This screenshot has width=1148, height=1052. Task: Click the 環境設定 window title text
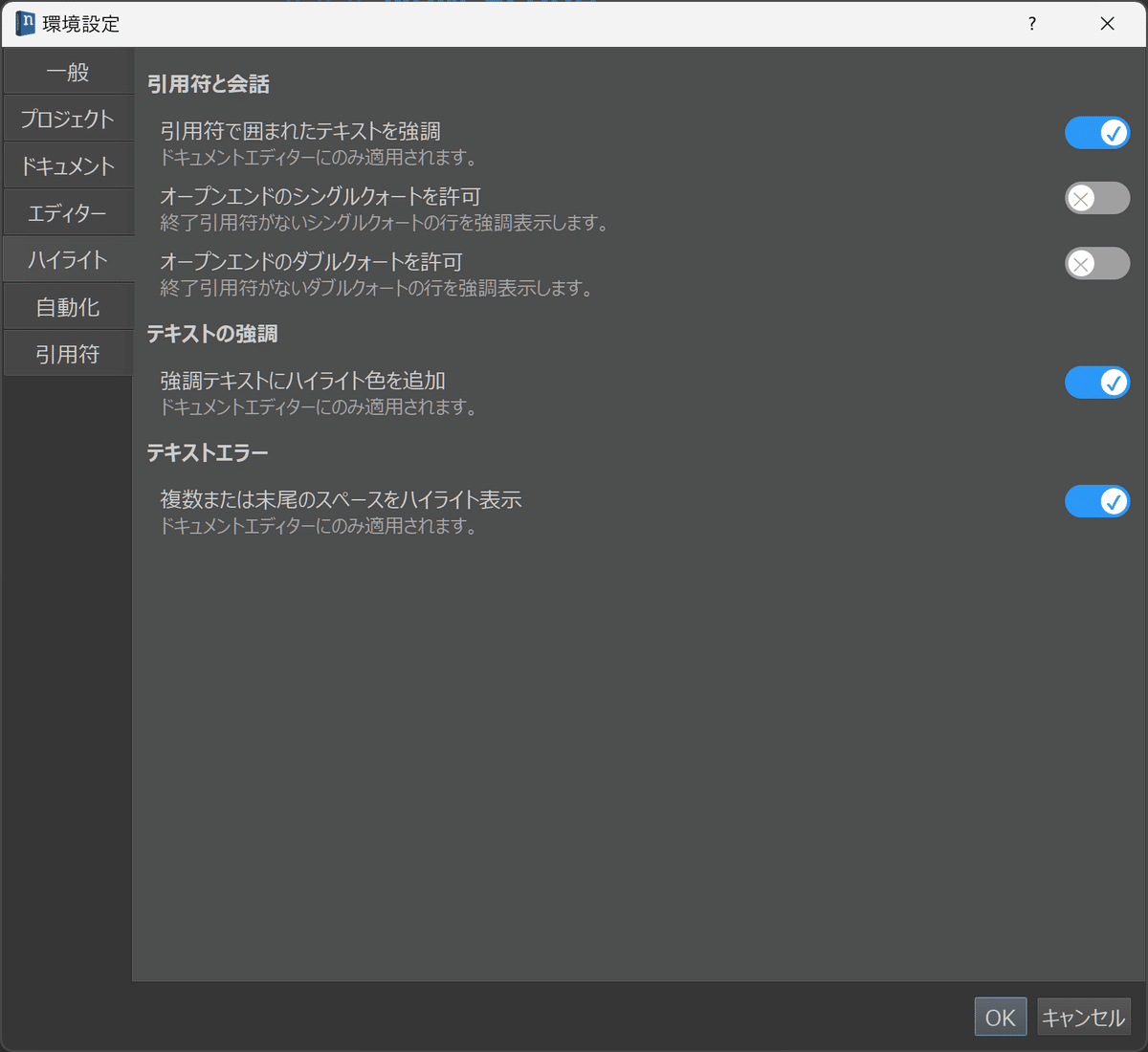[81, 24]
